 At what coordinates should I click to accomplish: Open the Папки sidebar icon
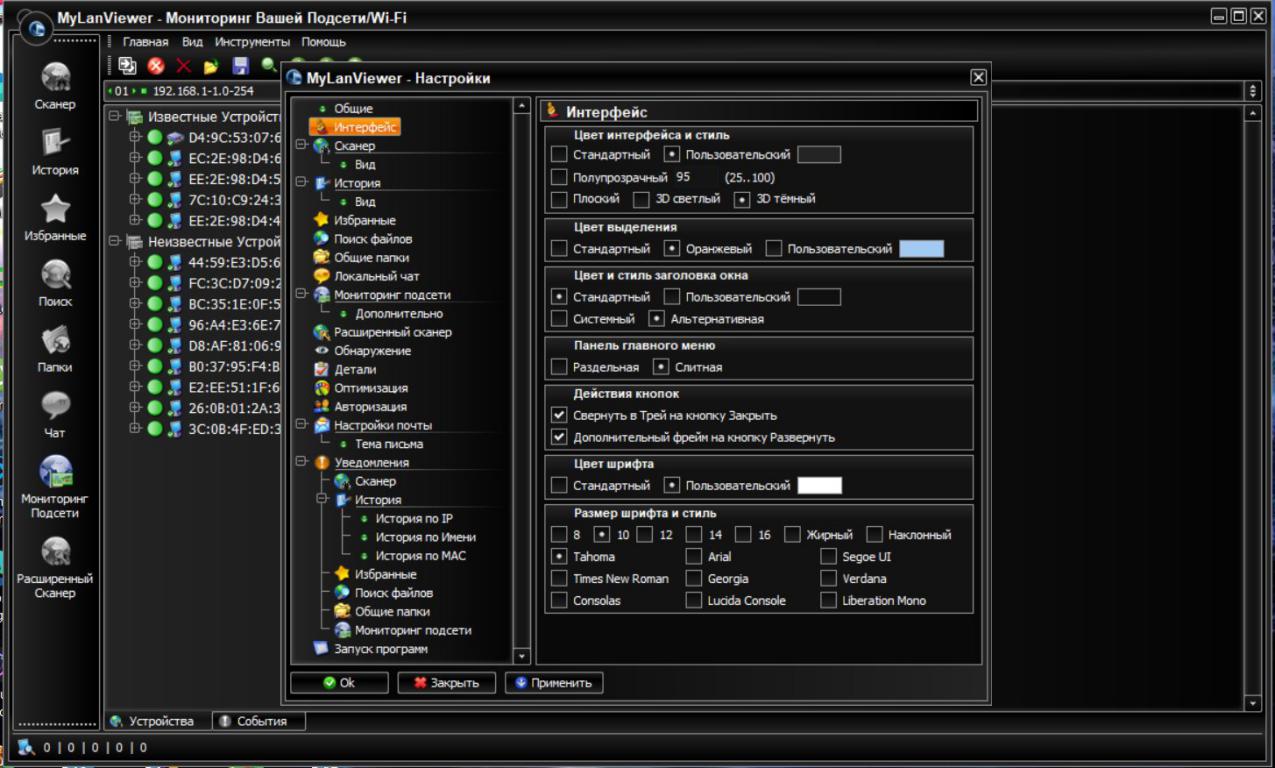pos(55,342)
